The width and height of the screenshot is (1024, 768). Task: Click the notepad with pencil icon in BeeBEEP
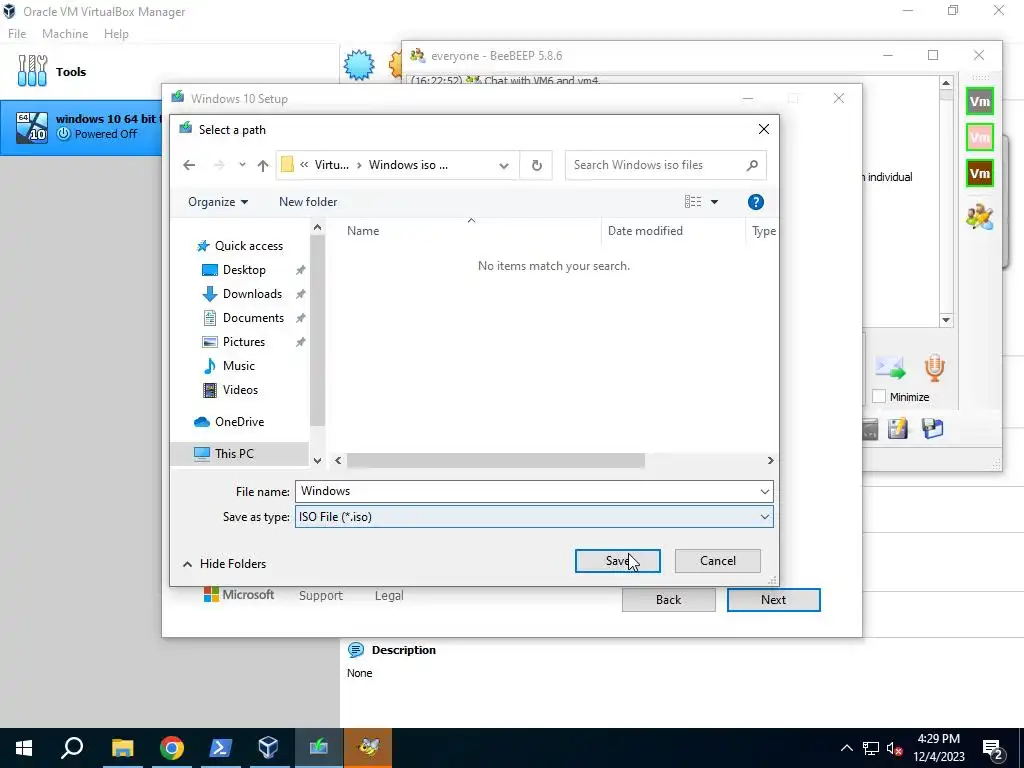click(x=897, y=428)
